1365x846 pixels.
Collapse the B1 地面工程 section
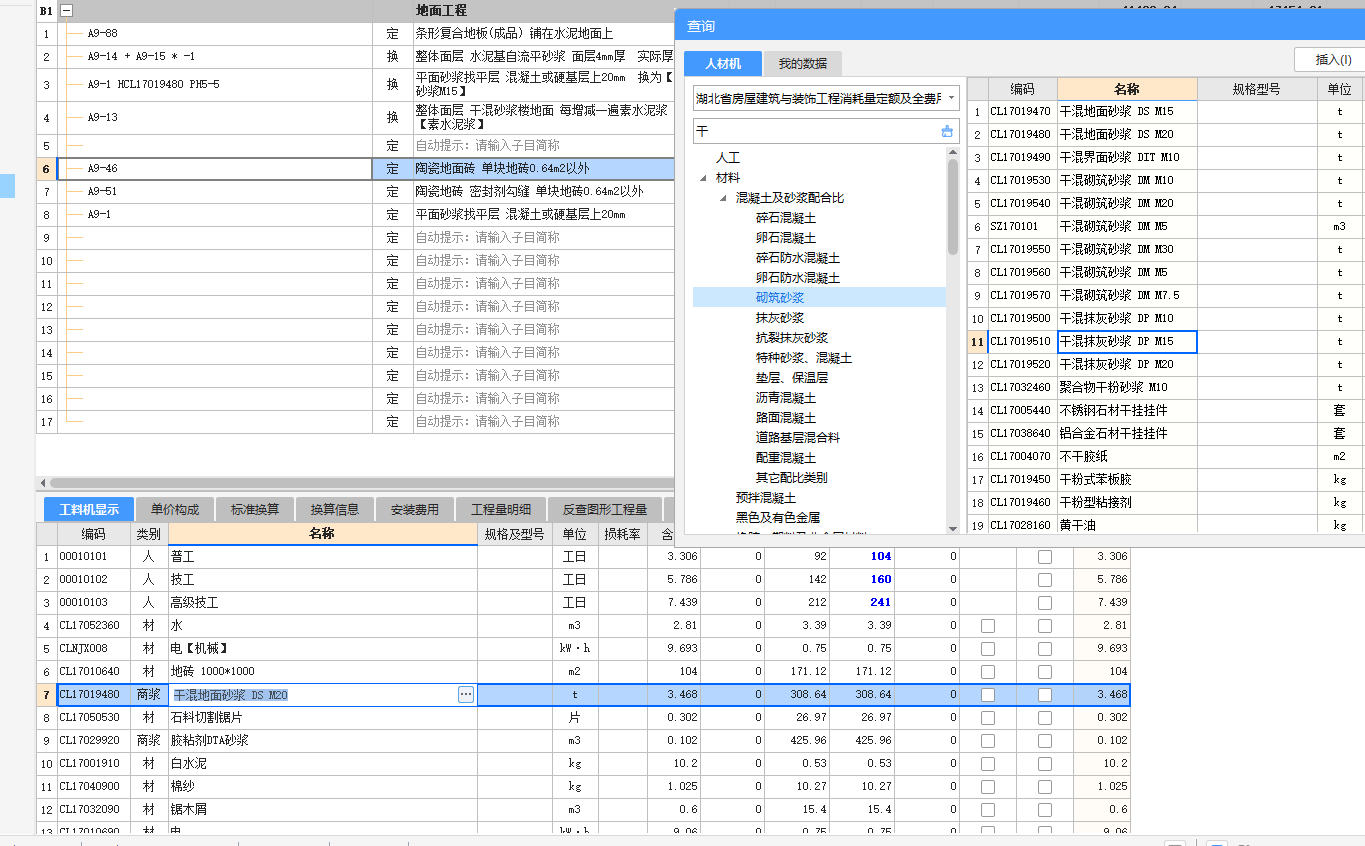pos(67,10)
